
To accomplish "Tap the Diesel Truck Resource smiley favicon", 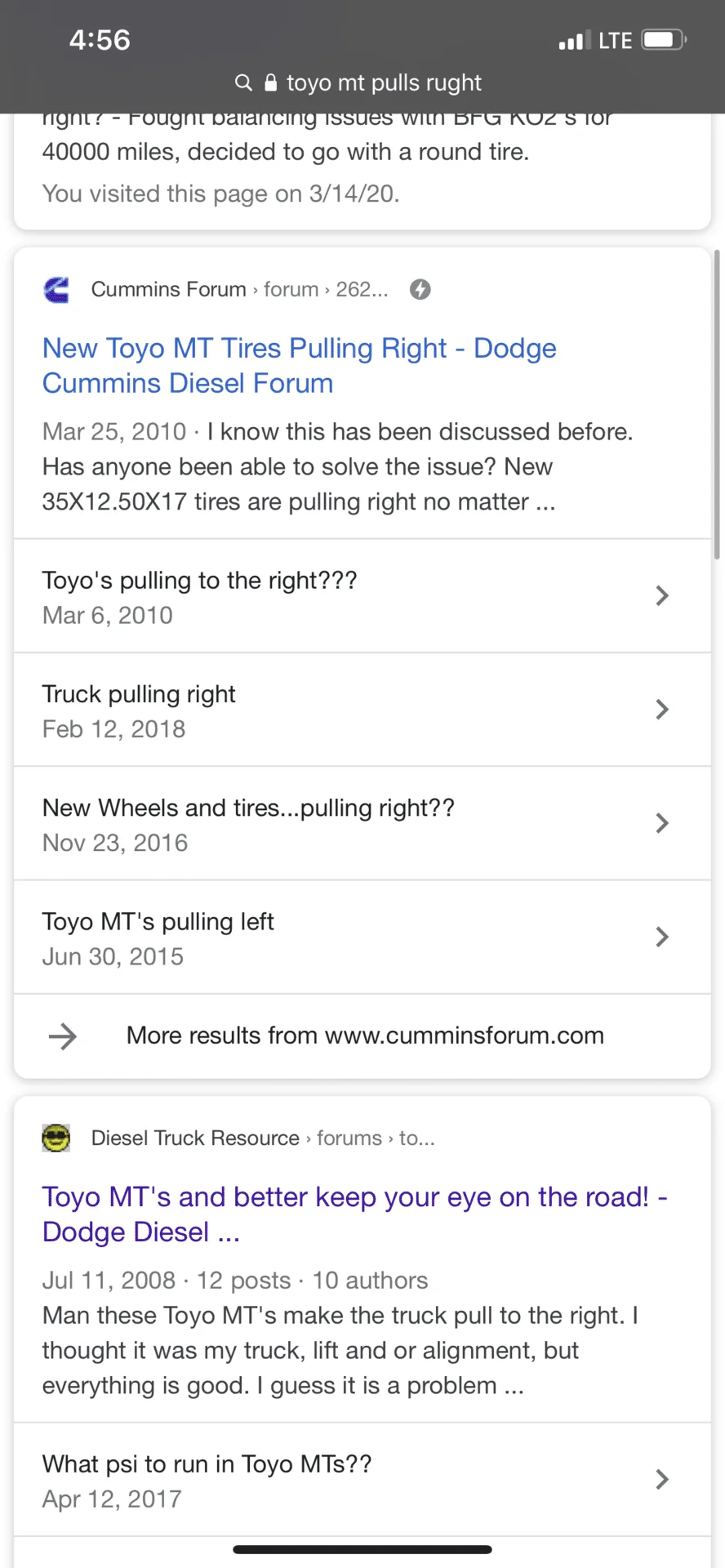I will 56,1138.
